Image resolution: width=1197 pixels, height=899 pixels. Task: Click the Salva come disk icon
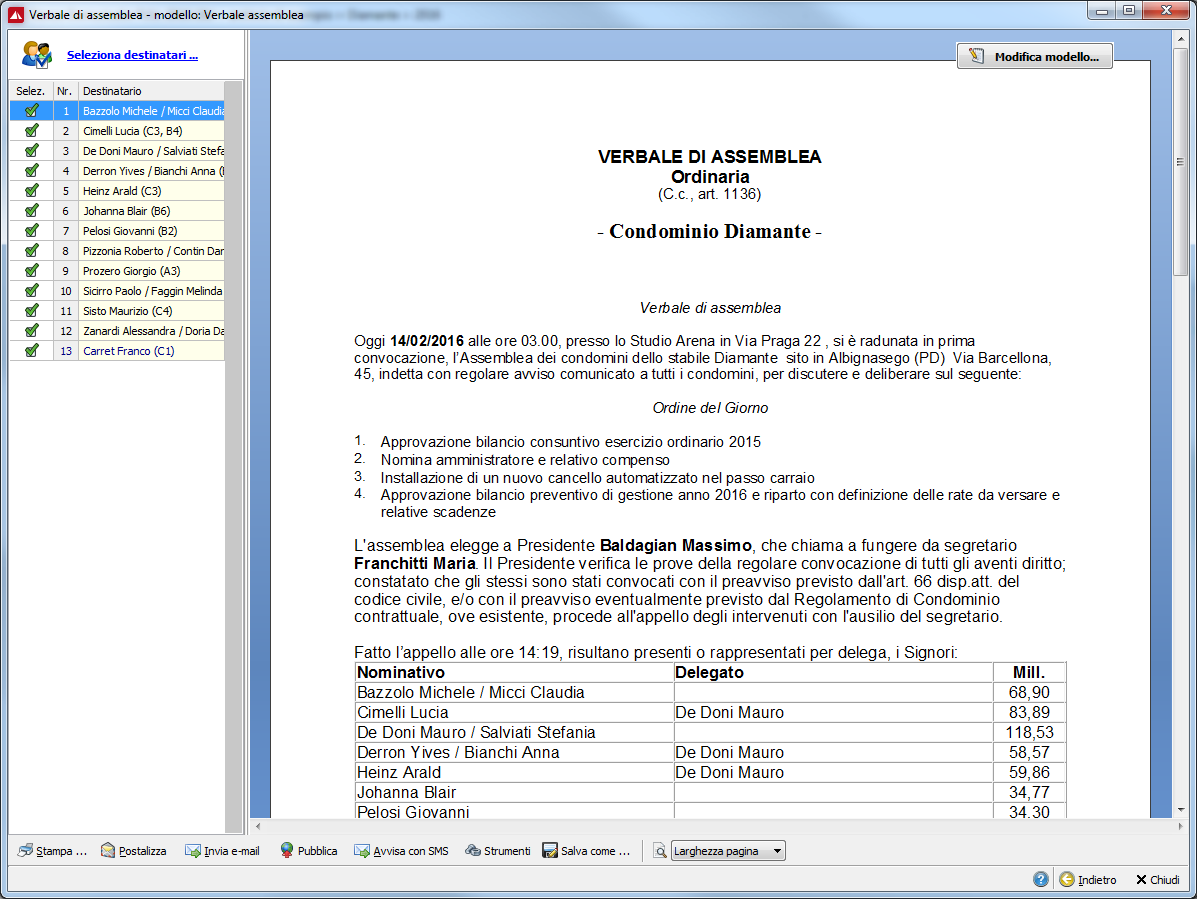click(x=550, y=850)
